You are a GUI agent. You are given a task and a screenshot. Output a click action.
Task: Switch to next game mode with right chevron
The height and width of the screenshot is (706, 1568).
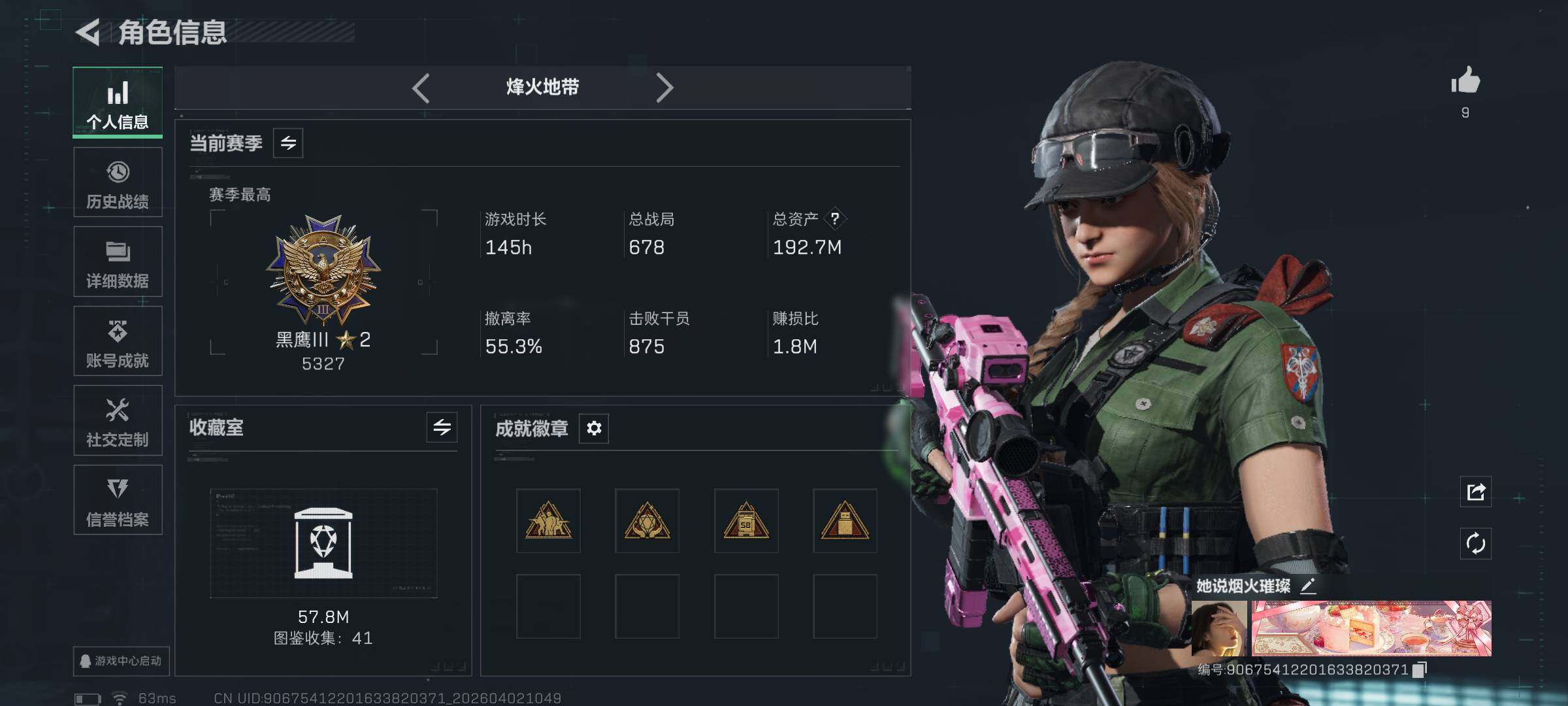[664, 88]
